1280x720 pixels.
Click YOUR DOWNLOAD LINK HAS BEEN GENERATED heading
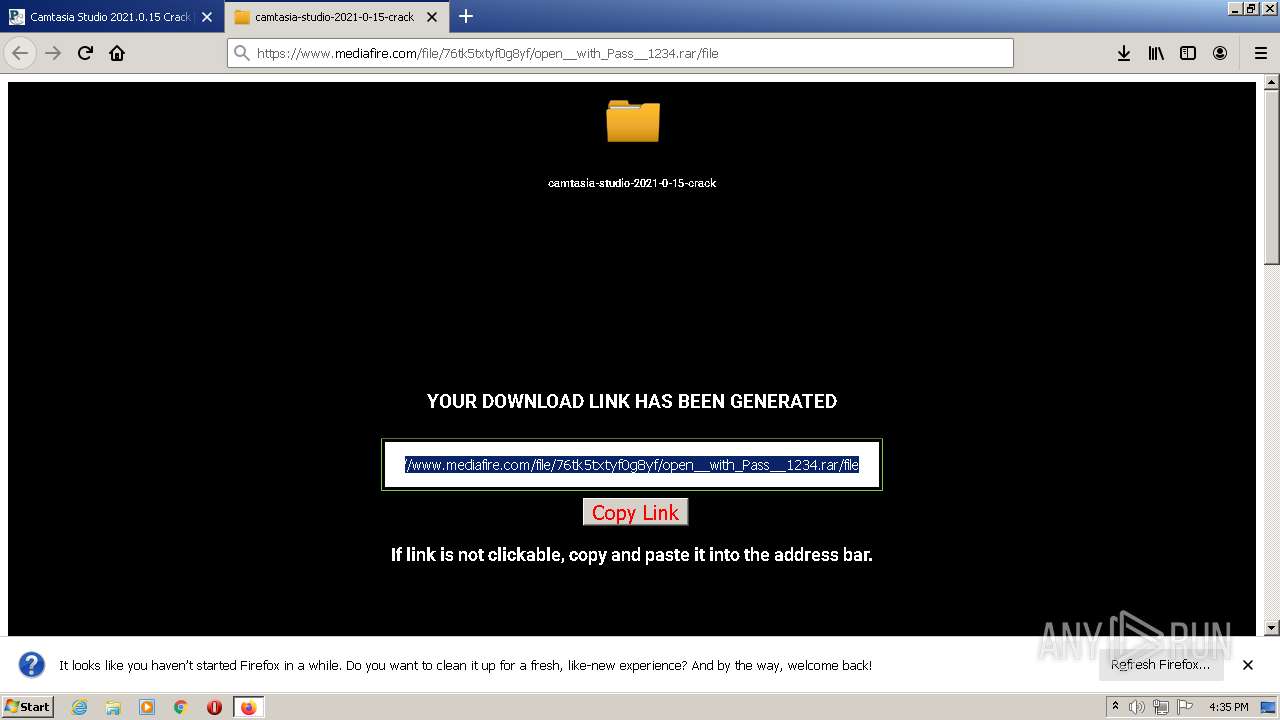point(632,401)
